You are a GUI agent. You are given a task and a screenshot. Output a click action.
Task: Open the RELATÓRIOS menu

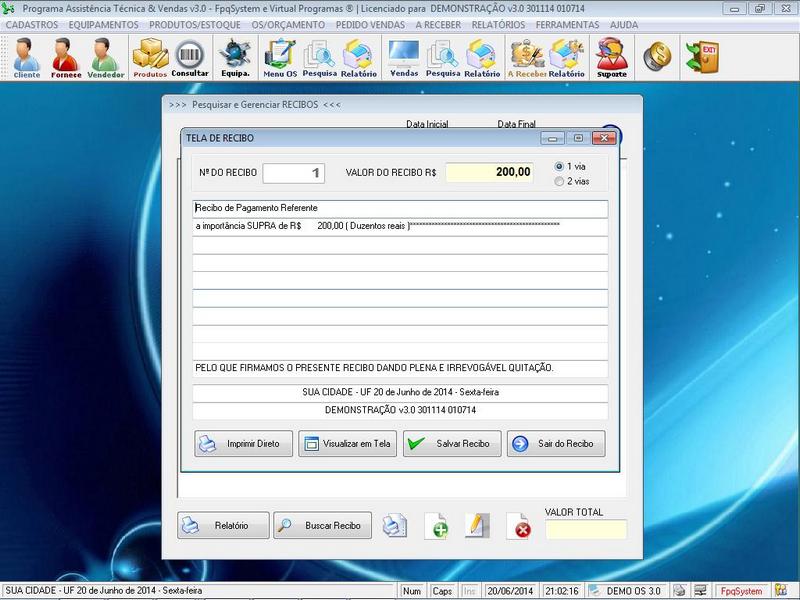tap(498, 25)
